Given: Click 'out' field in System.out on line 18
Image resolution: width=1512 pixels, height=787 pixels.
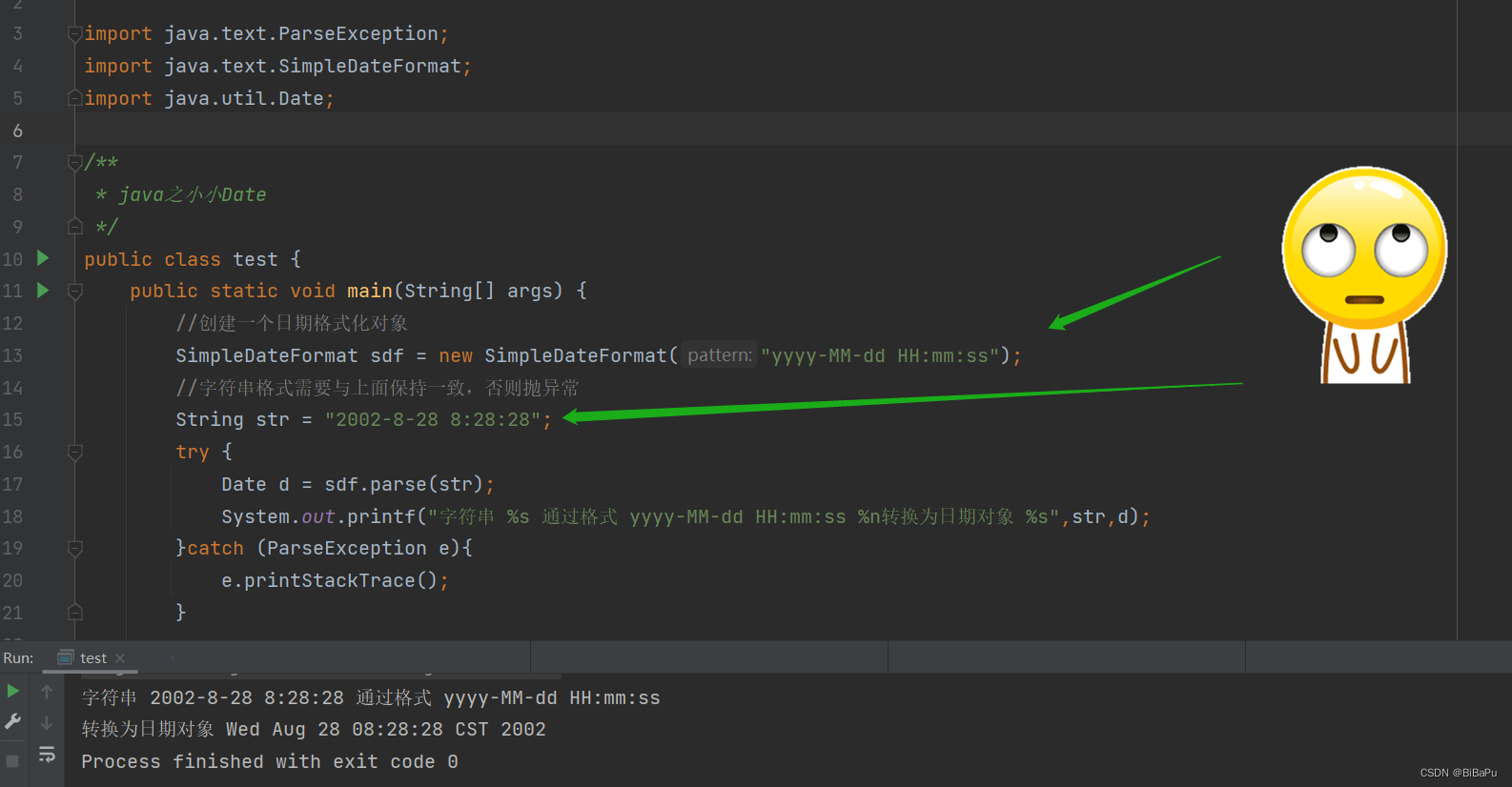Looking at the screenshot, I should (318, 516).
